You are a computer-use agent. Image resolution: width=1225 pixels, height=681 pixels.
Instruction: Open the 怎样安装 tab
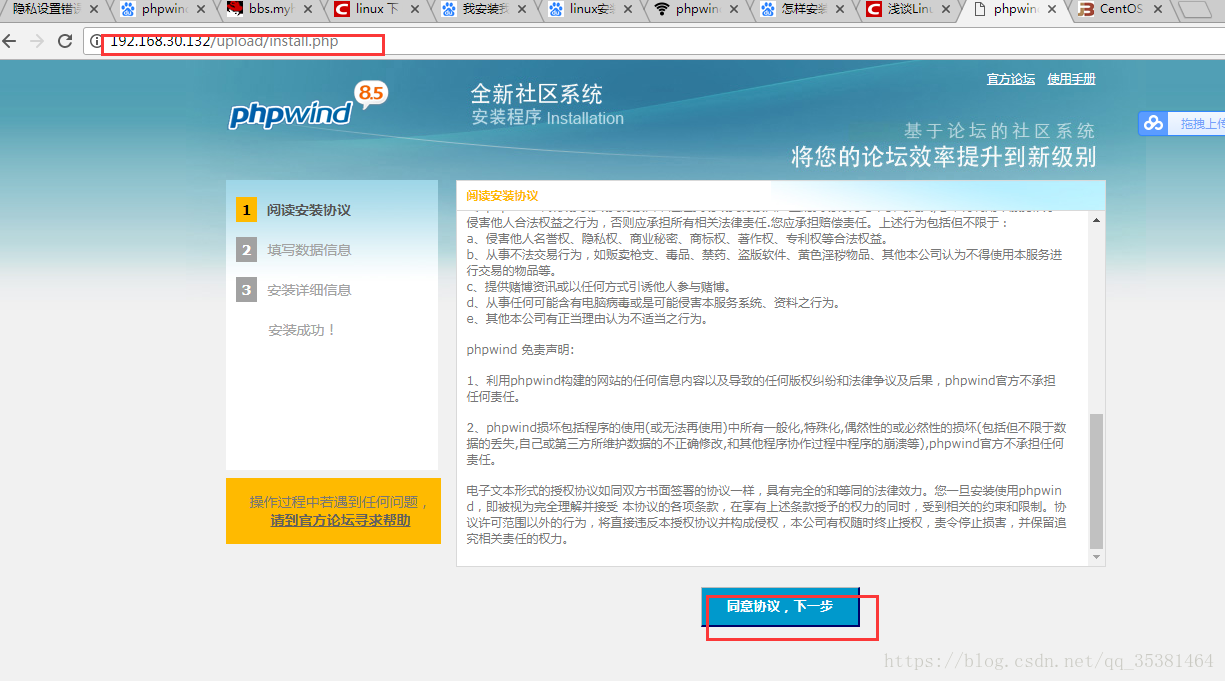pyautogui.click(x=805, y=10)
